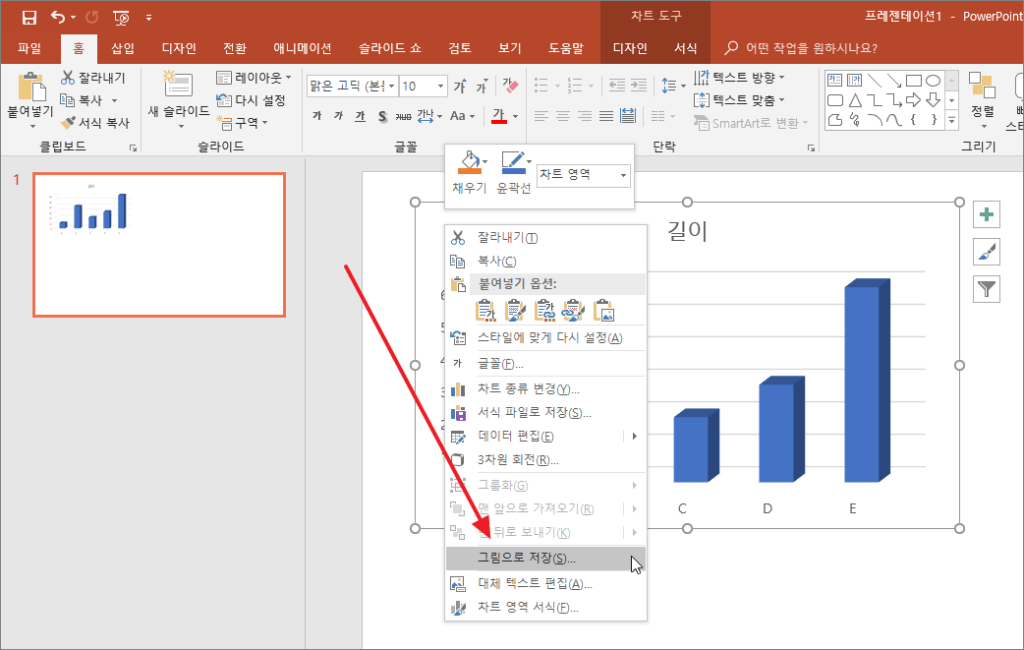Click the Save icon in quick access toolbar

tap(29, 17)
